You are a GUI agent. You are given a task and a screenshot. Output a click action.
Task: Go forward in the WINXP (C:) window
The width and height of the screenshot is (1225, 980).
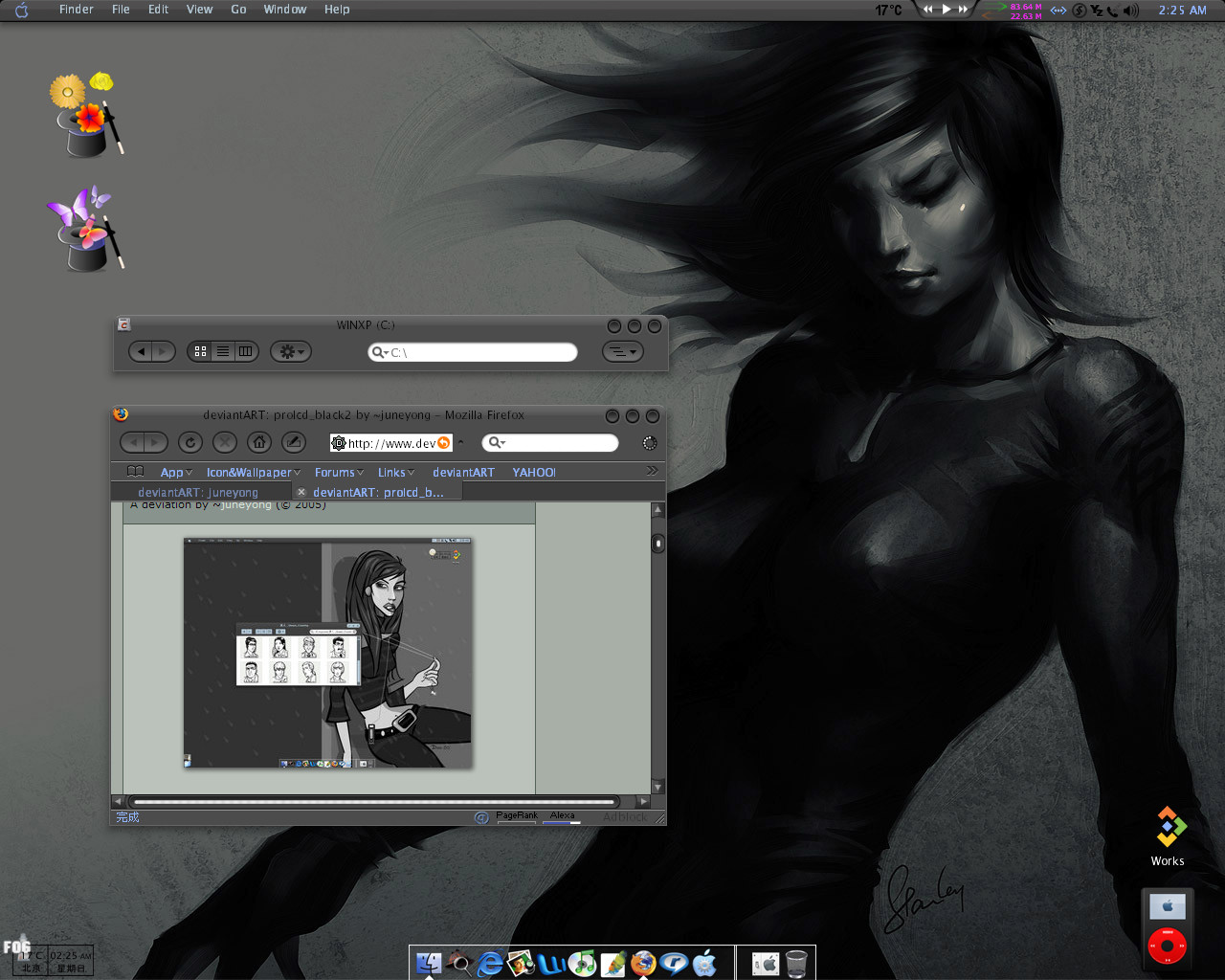pyautogui.click(x=164, y=351)
